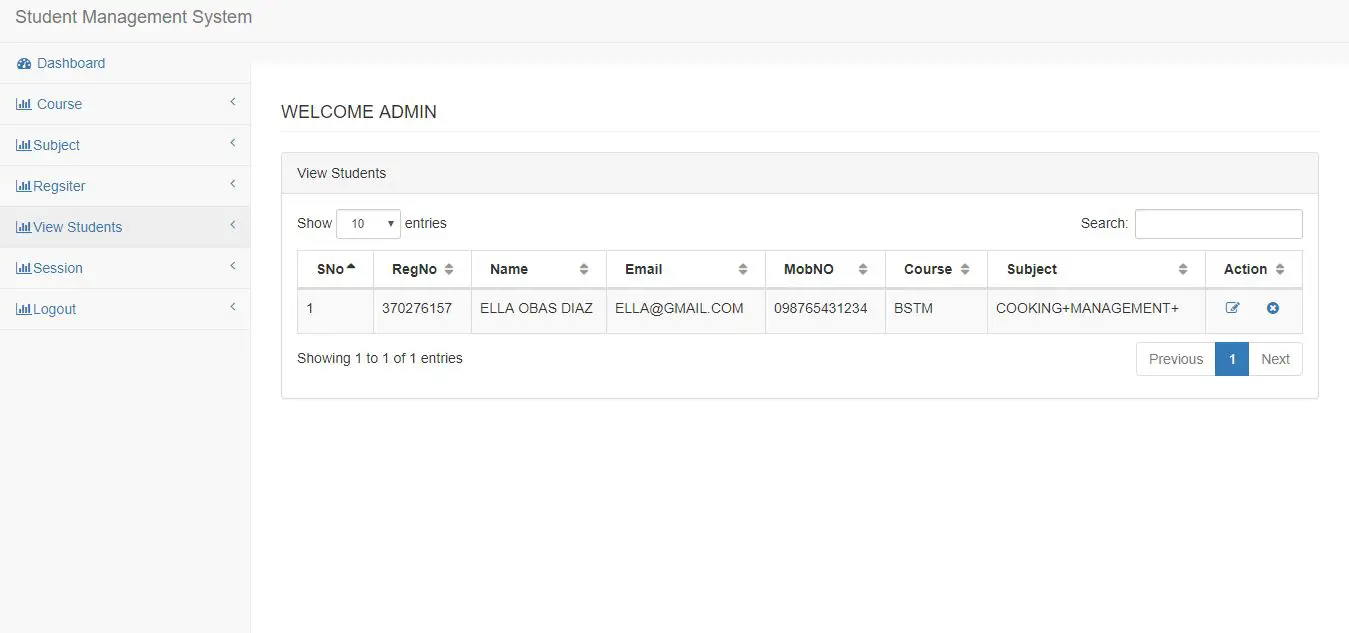Click the sort arrows on the Subject column

[x=1183, y=269]
